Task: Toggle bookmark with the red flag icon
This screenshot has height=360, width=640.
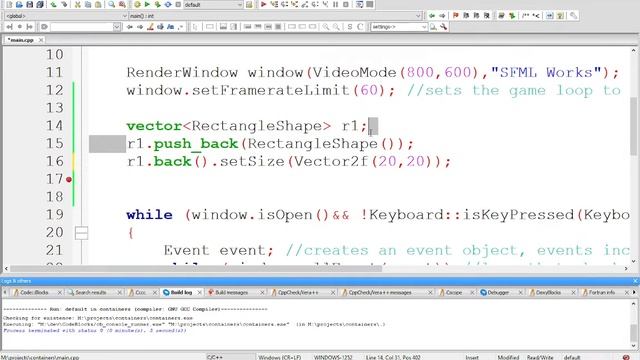Action: click(x=456, y=16)
